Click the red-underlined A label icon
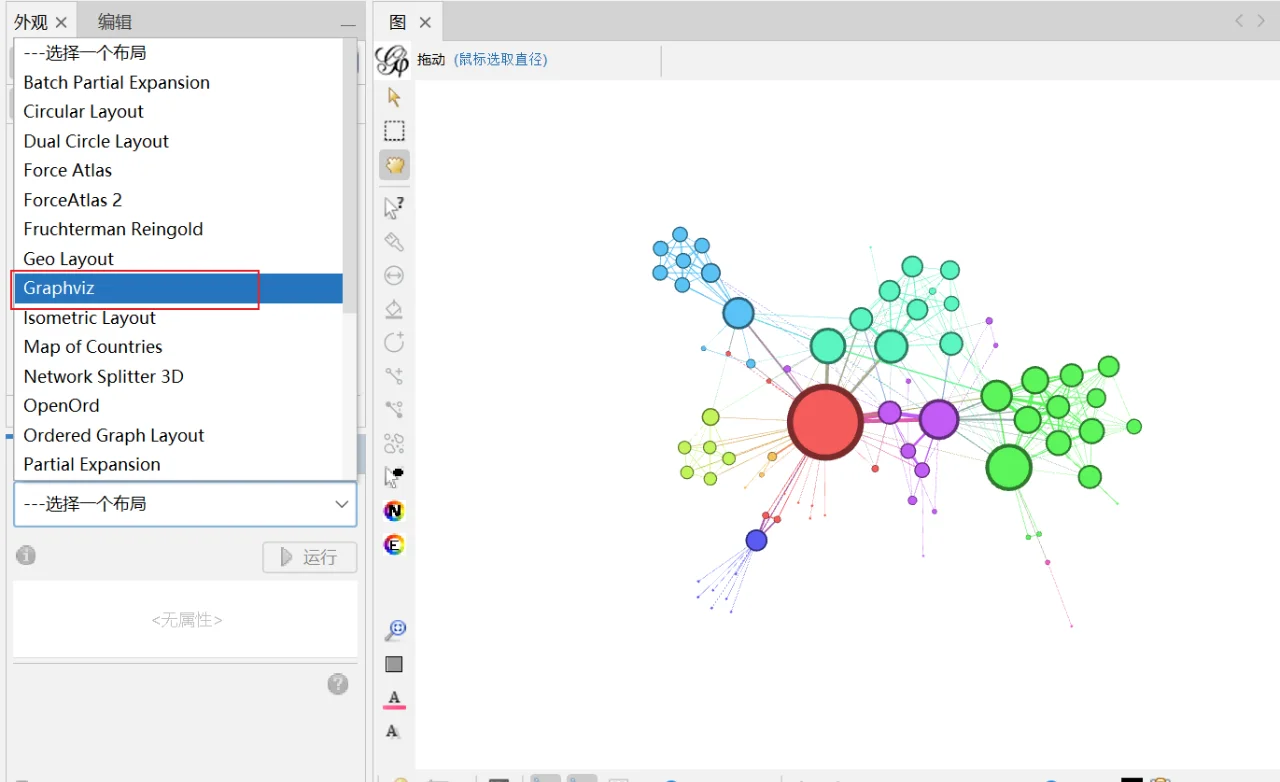The width and height of the screenshot is (1280, 782). [x=394, y=699]
